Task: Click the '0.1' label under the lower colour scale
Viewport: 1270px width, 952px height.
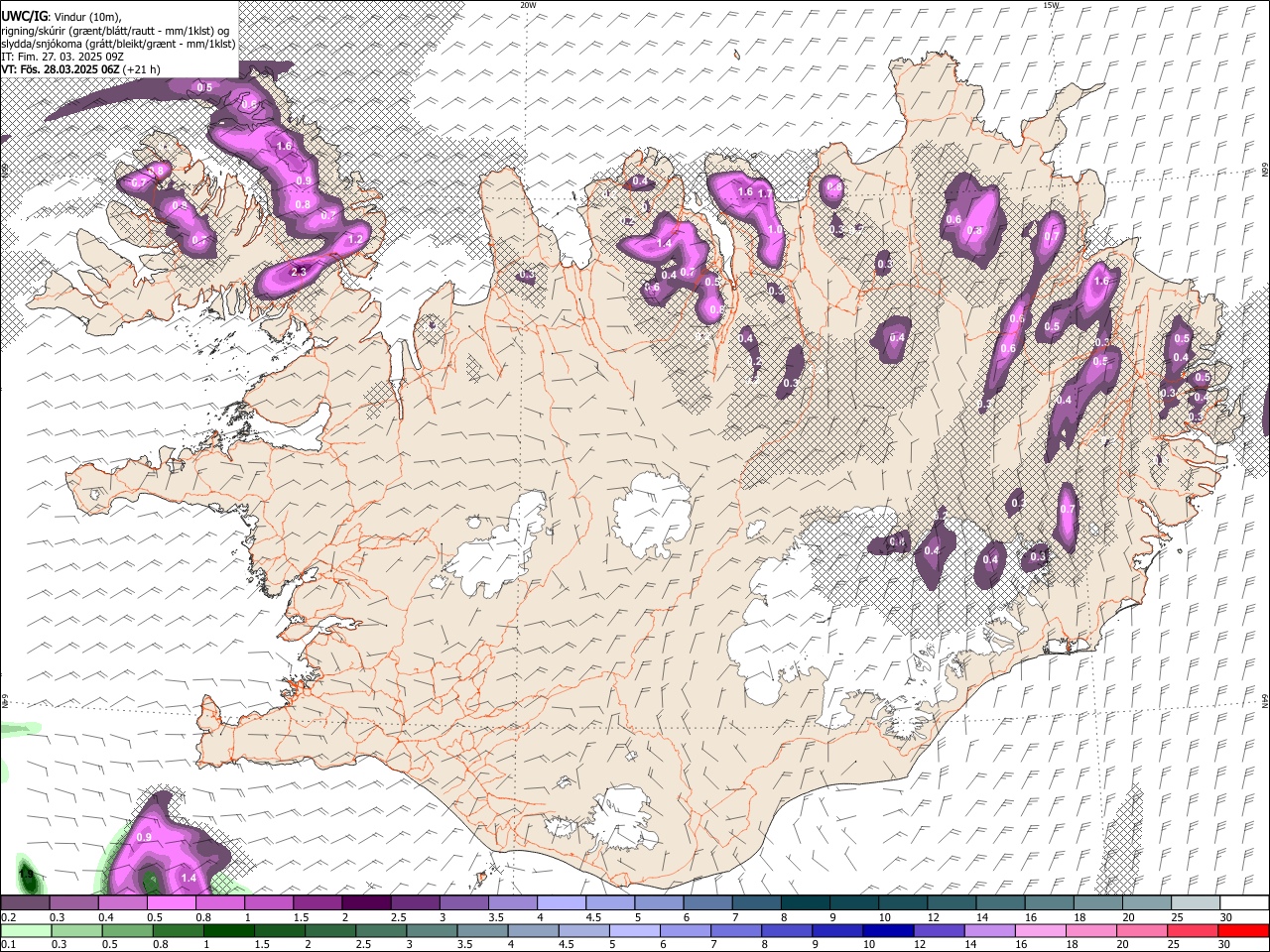Action: coord(9,944)
